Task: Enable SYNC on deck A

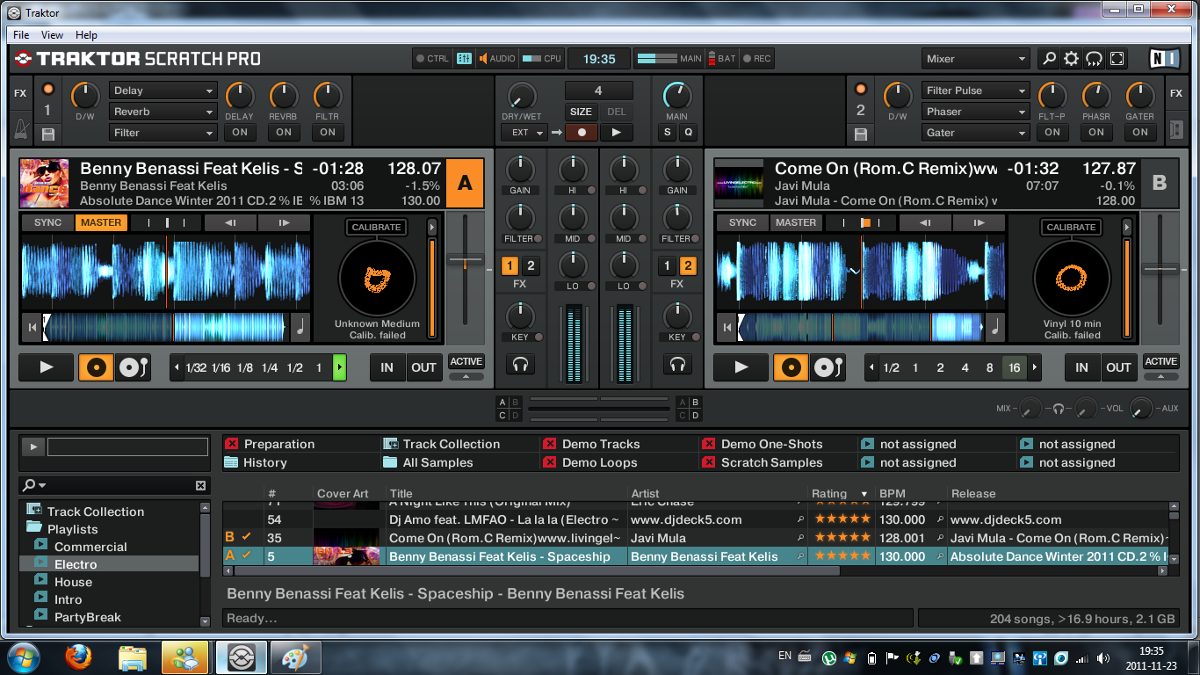Action: coord(47,223)
